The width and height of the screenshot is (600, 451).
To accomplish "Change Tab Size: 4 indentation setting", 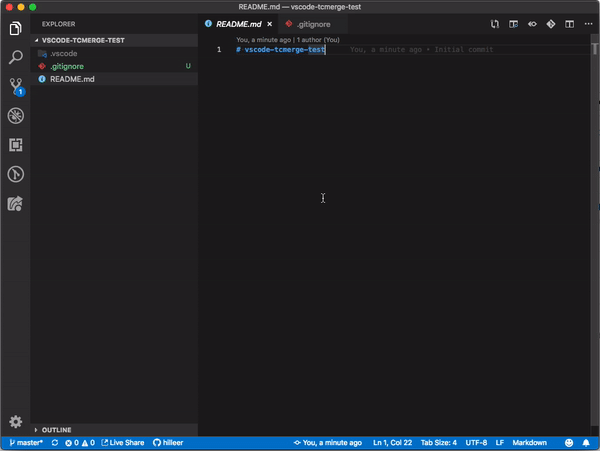I will click(439, 443).
